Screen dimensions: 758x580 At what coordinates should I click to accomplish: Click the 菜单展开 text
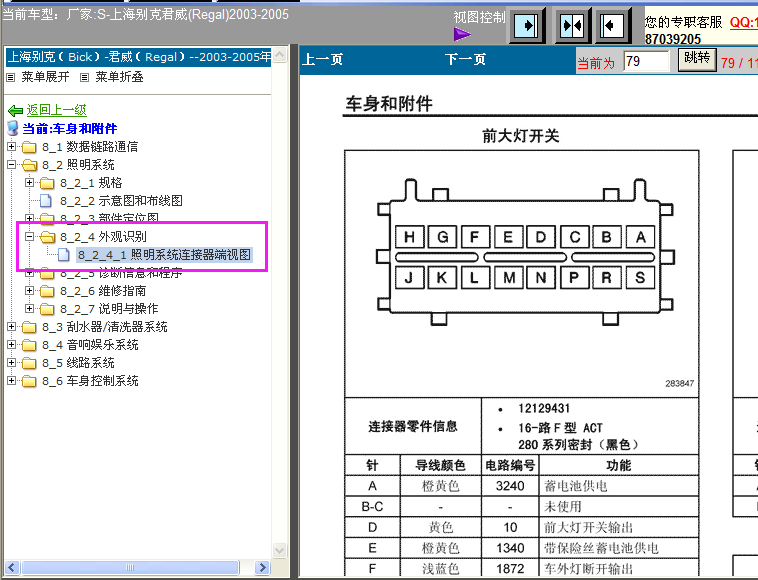[45, 77]
